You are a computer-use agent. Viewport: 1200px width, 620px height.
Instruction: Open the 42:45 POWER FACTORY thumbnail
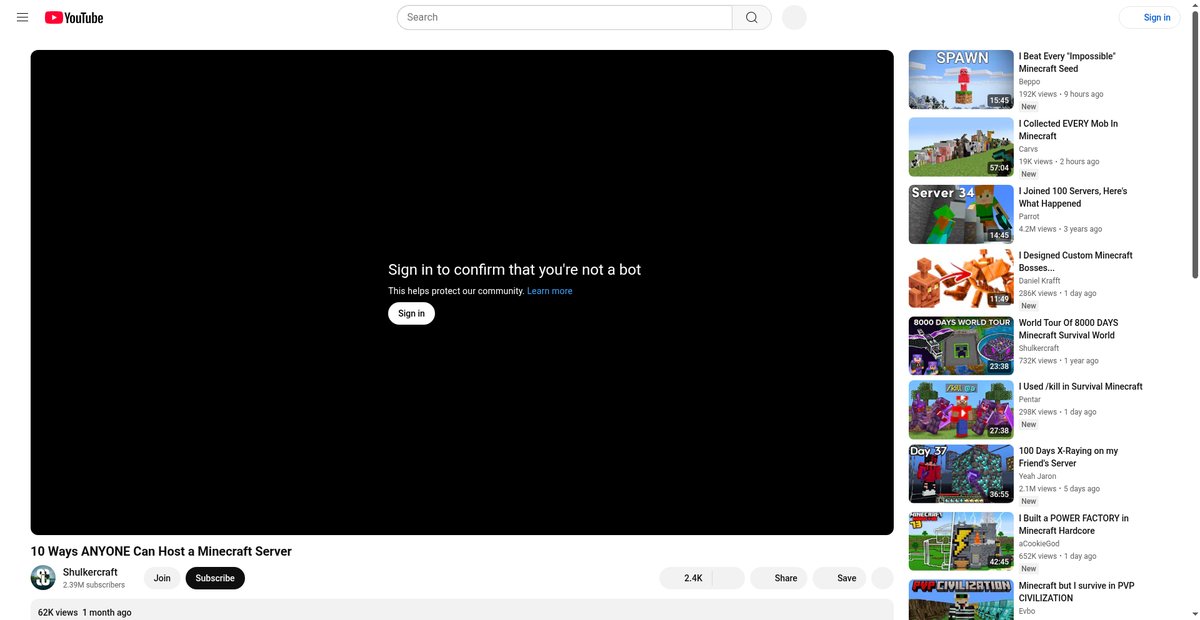tap(961, 542)
